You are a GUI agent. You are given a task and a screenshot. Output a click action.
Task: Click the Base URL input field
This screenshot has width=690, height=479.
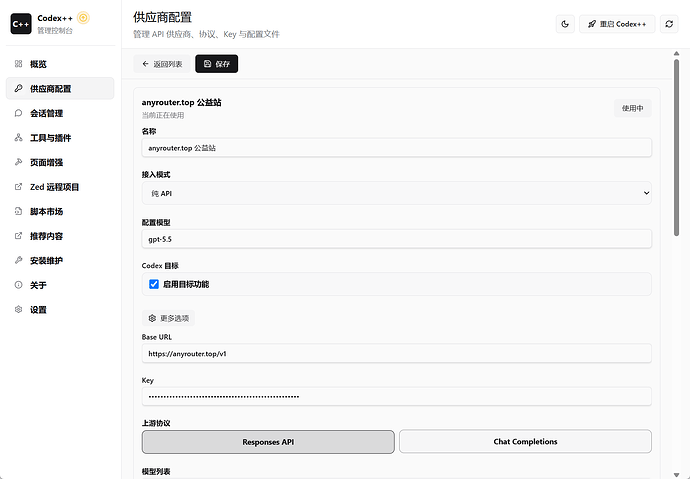pos(396,353)
